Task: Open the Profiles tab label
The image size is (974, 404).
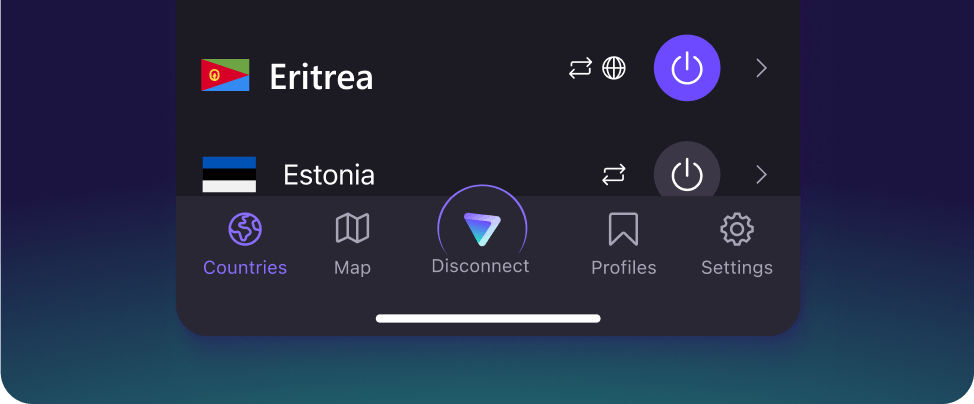Action: [x=624, y=268]
